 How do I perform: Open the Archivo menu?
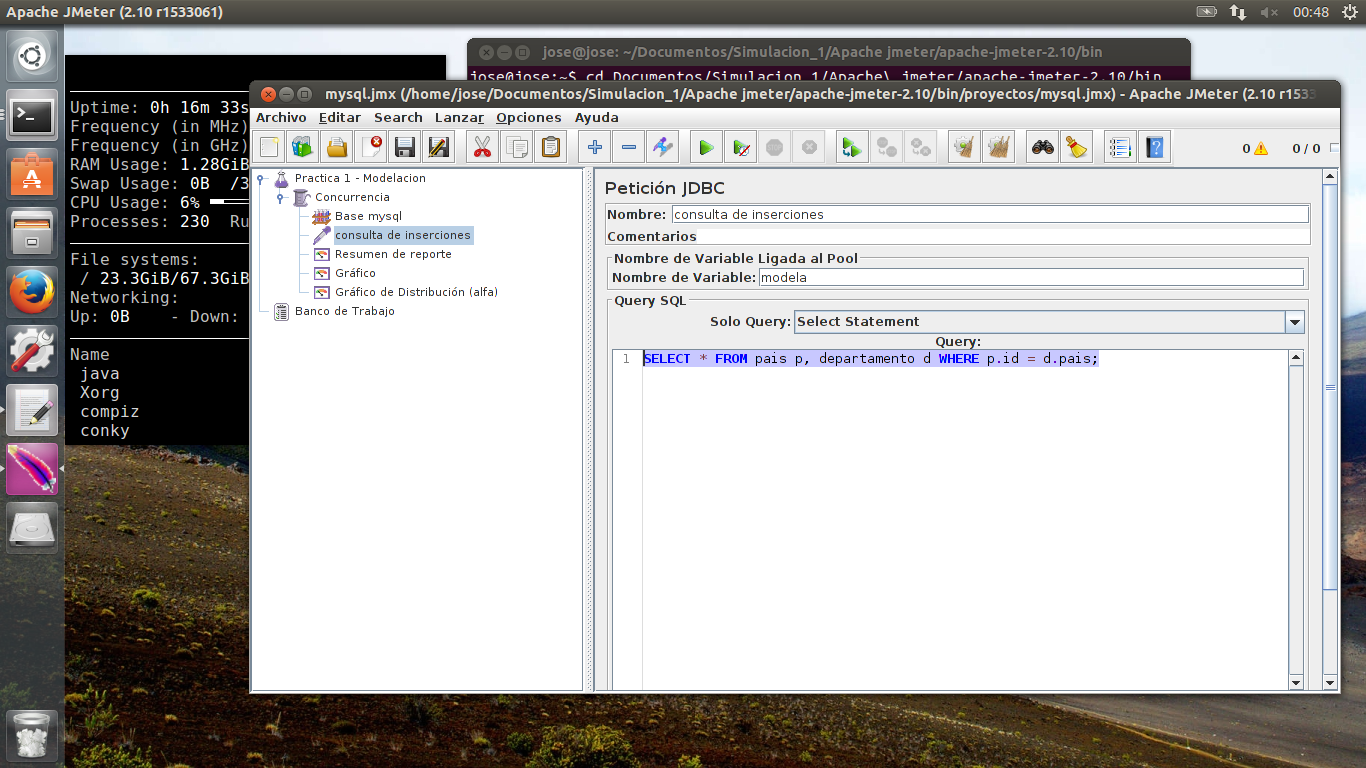pos(281,117)
